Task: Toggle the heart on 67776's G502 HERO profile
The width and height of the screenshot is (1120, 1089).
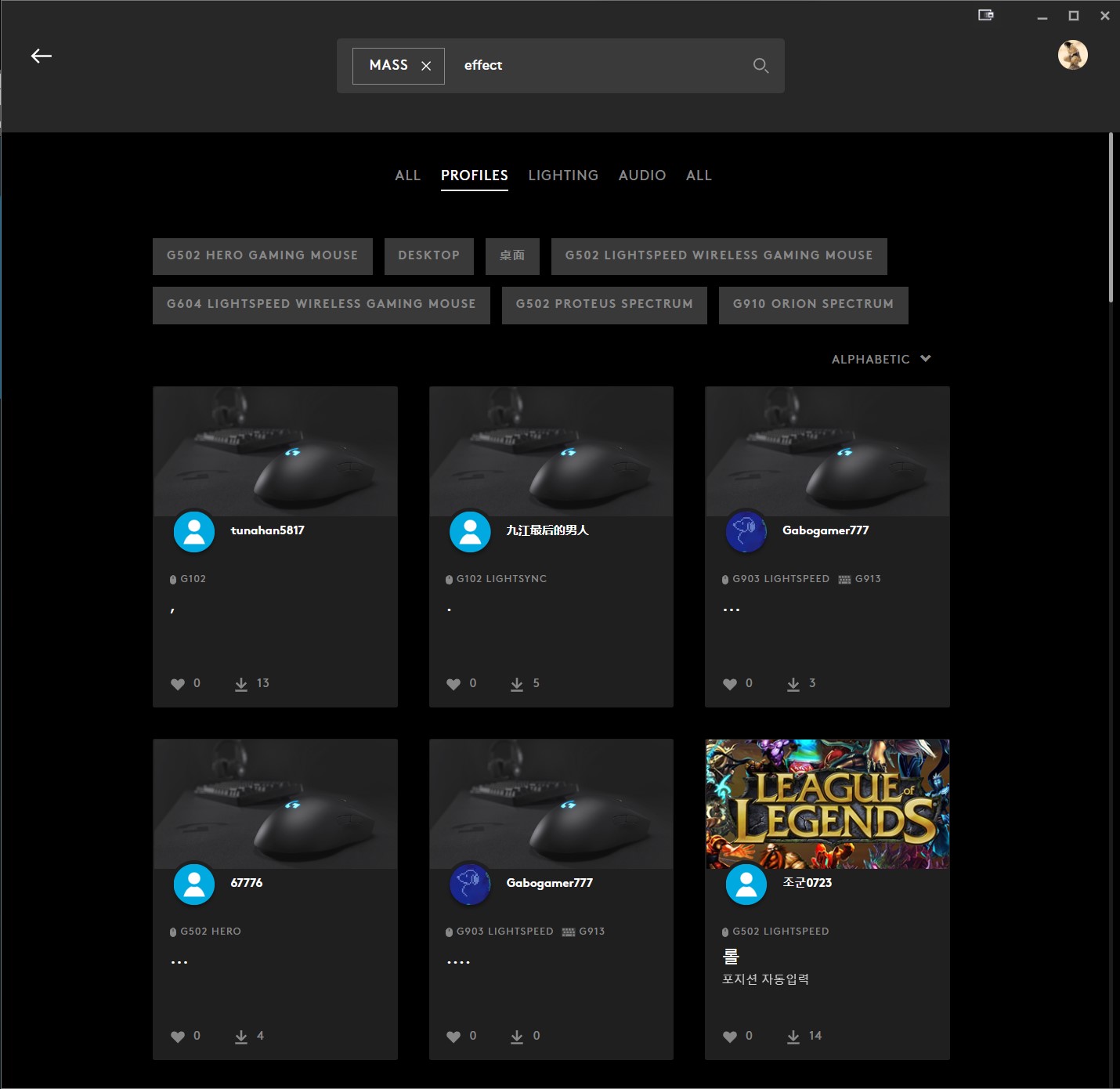Action: [x=177, y=1036]
